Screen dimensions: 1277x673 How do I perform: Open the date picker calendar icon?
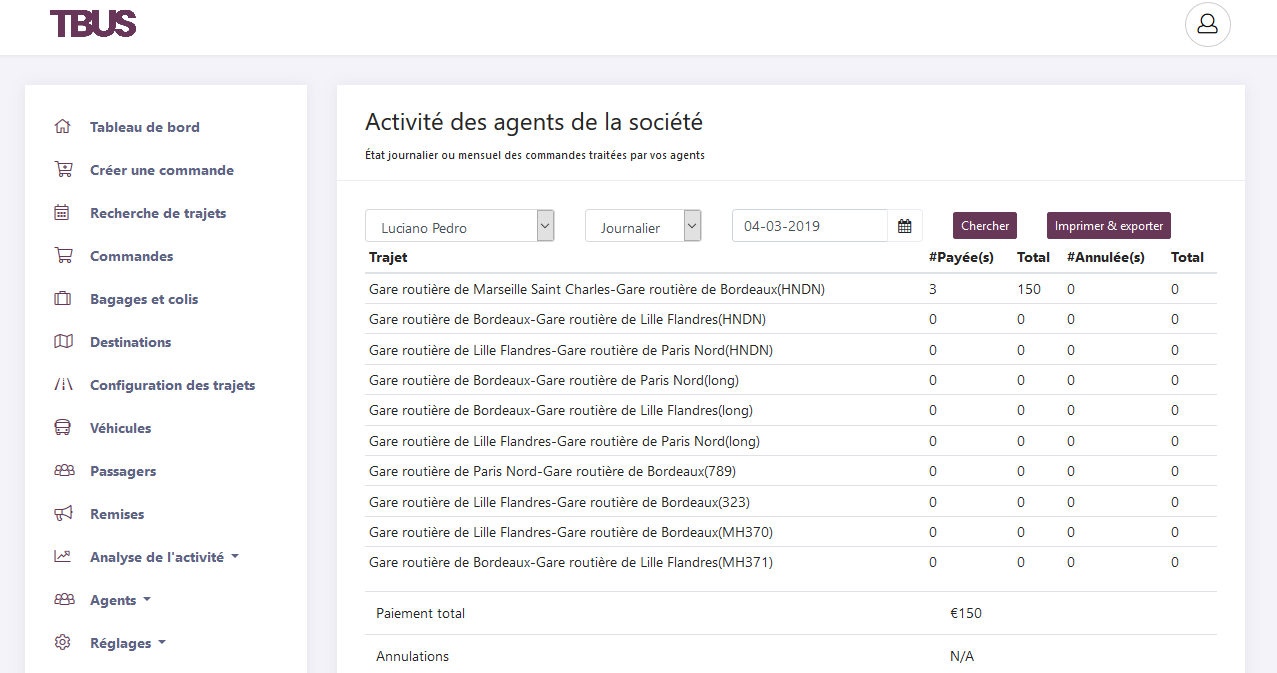tap(904, 226)
